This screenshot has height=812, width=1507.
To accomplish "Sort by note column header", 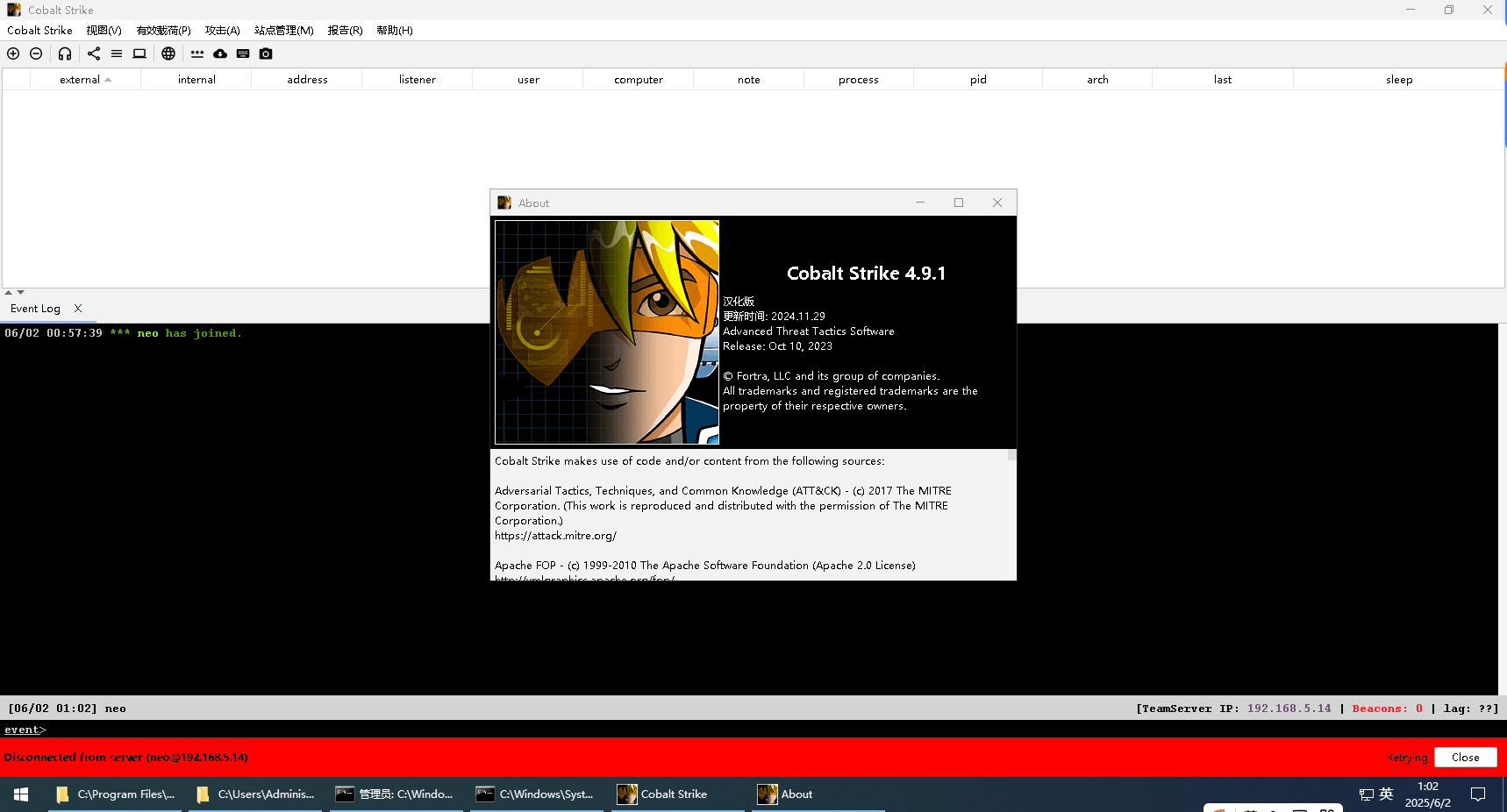I will pos(749,79).
